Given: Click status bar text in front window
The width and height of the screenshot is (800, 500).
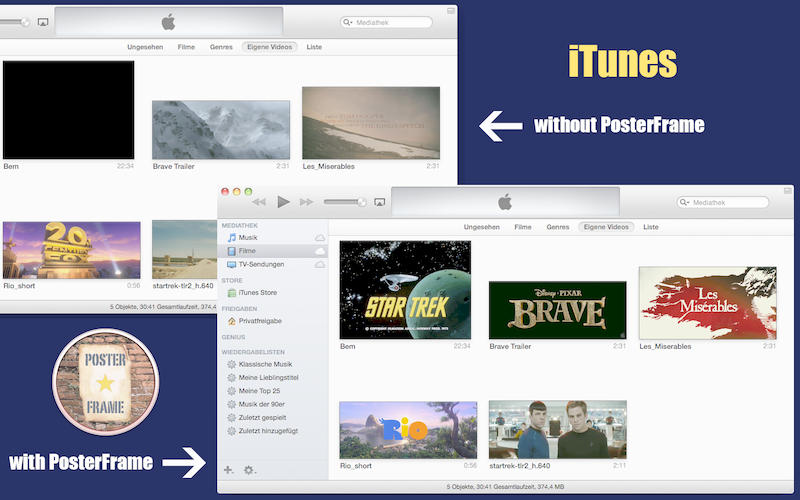Looking at the screenshot, I should click(x=506, y=487).
